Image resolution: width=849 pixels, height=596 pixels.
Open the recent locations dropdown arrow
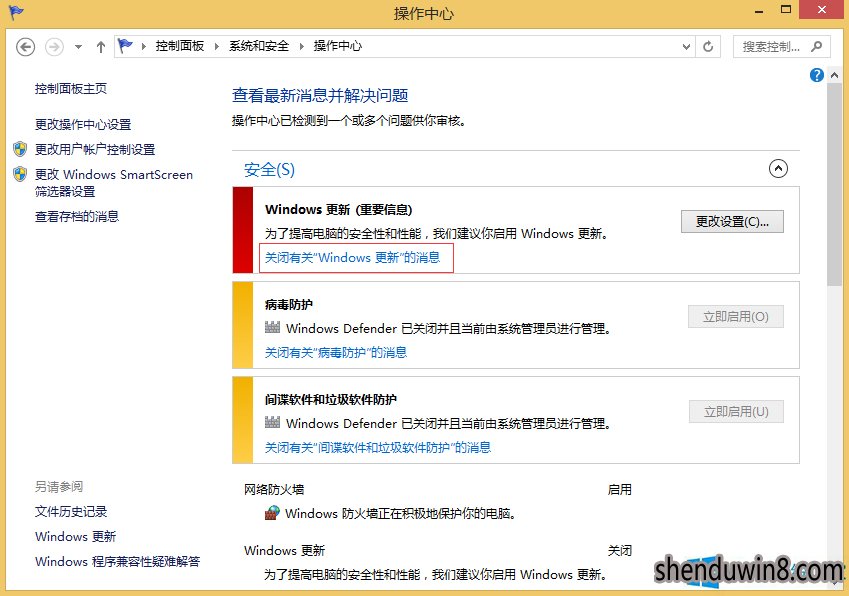point(79,47)
